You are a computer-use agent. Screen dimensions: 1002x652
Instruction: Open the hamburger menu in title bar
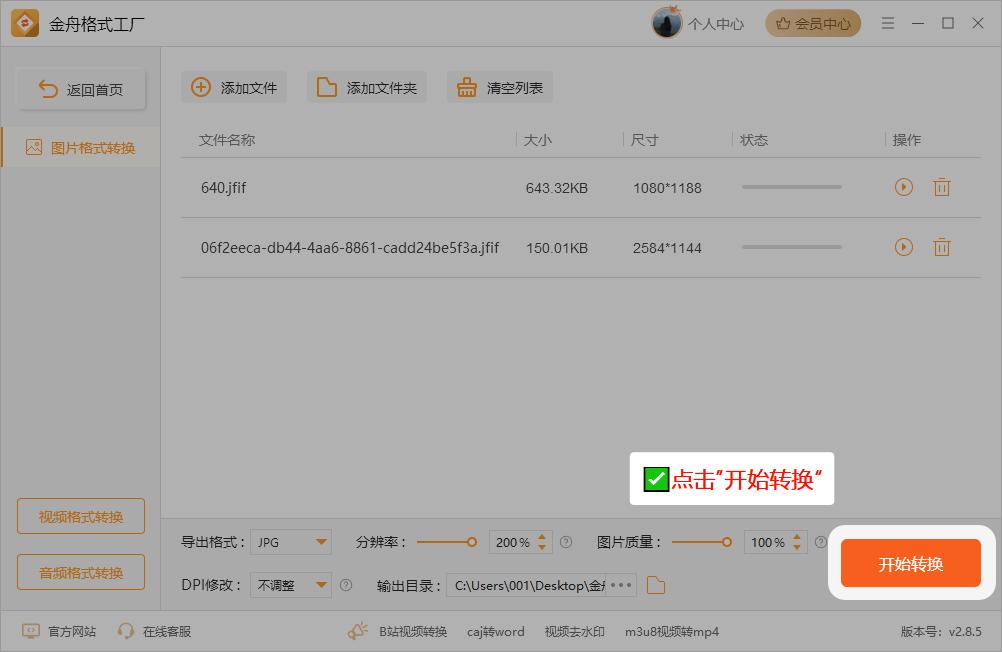pyautogui.click(x=887, y=23)
